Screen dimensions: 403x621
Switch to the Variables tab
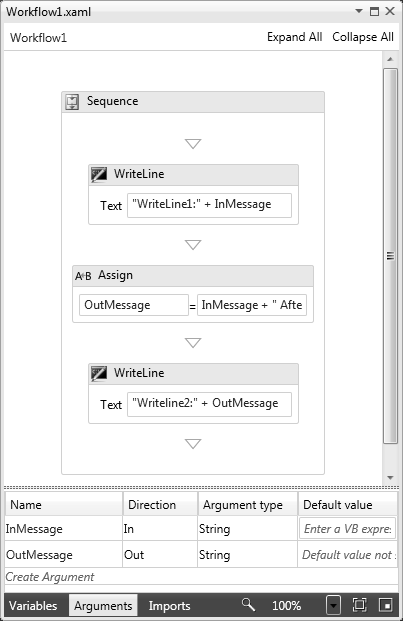(x=33, y=606)
